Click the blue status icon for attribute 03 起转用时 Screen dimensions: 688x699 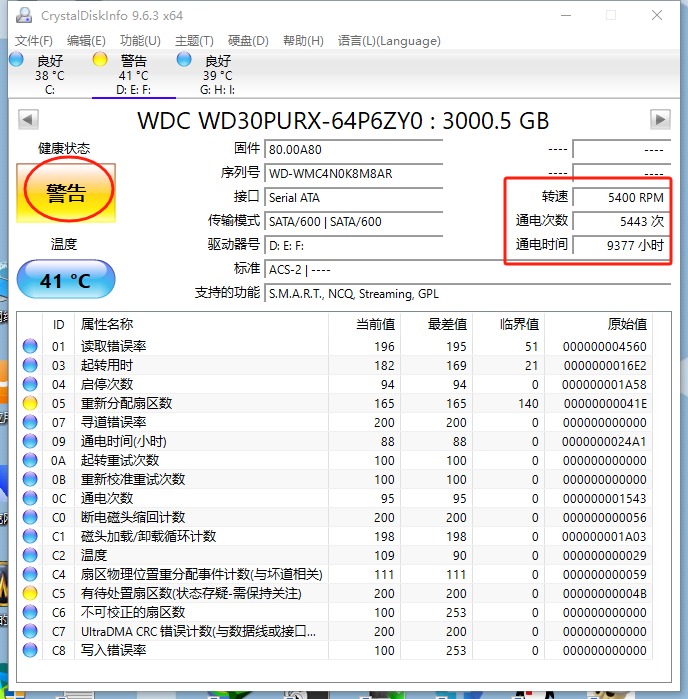[30, 365]
